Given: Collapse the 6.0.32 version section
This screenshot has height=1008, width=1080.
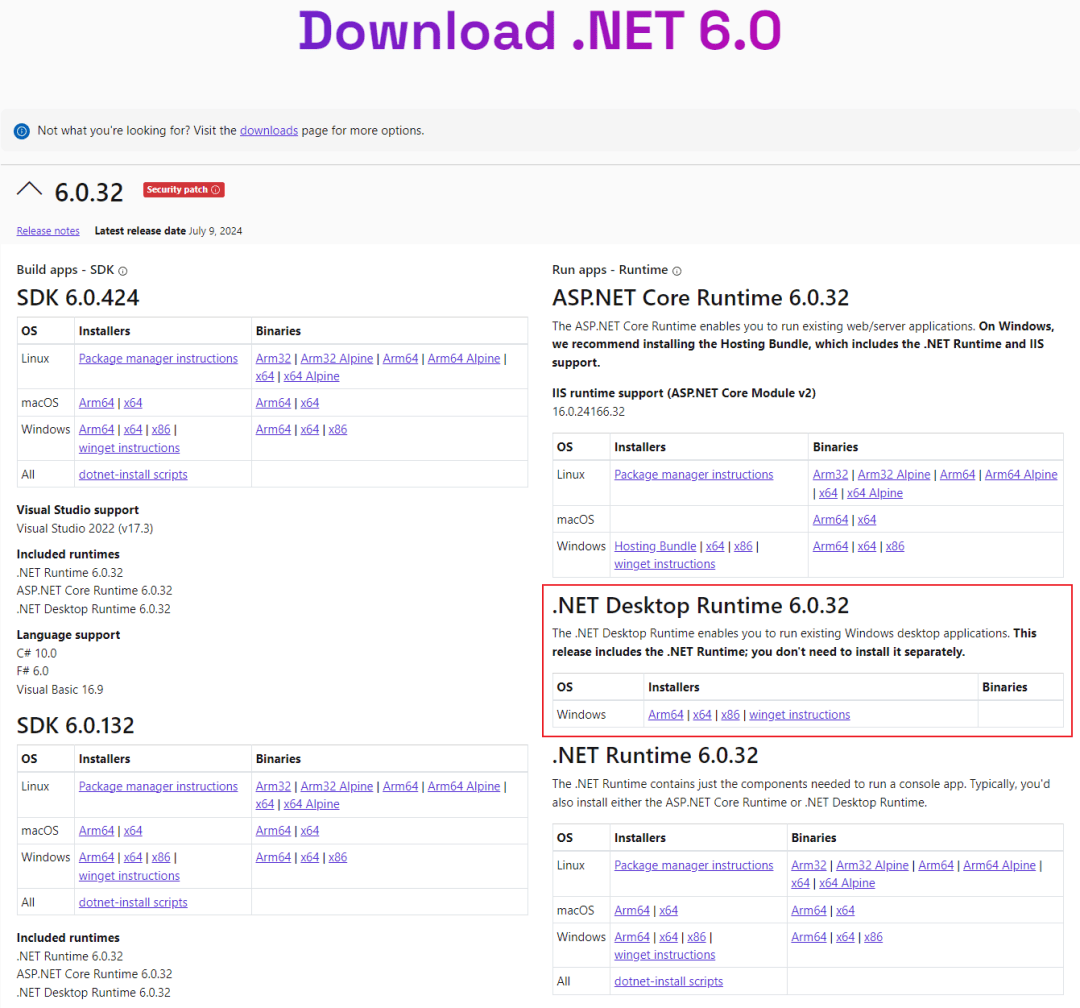Looking at the screenshot, I should 28,186.
